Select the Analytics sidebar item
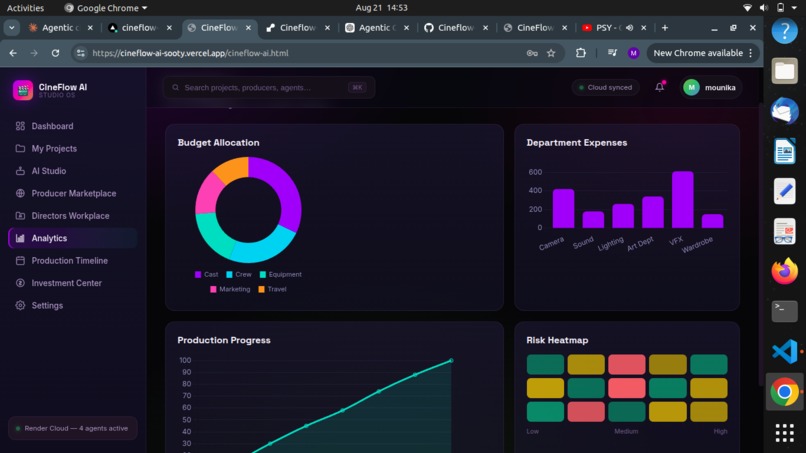 pyautogui.click(x=72, y=238)
